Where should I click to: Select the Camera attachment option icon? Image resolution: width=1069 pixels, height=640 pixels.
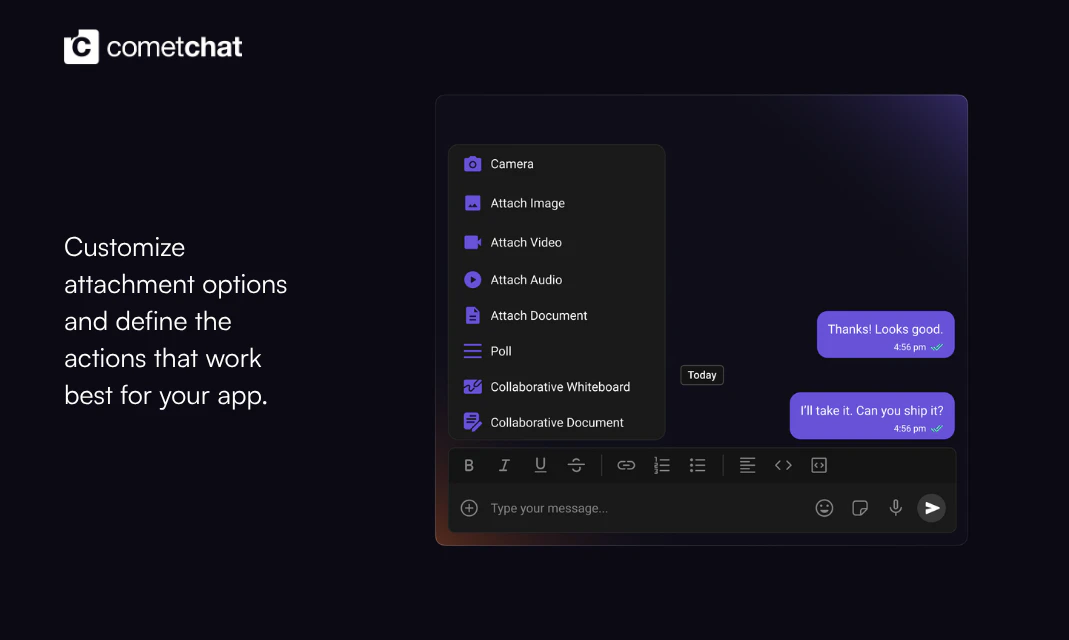pos(472,164)
